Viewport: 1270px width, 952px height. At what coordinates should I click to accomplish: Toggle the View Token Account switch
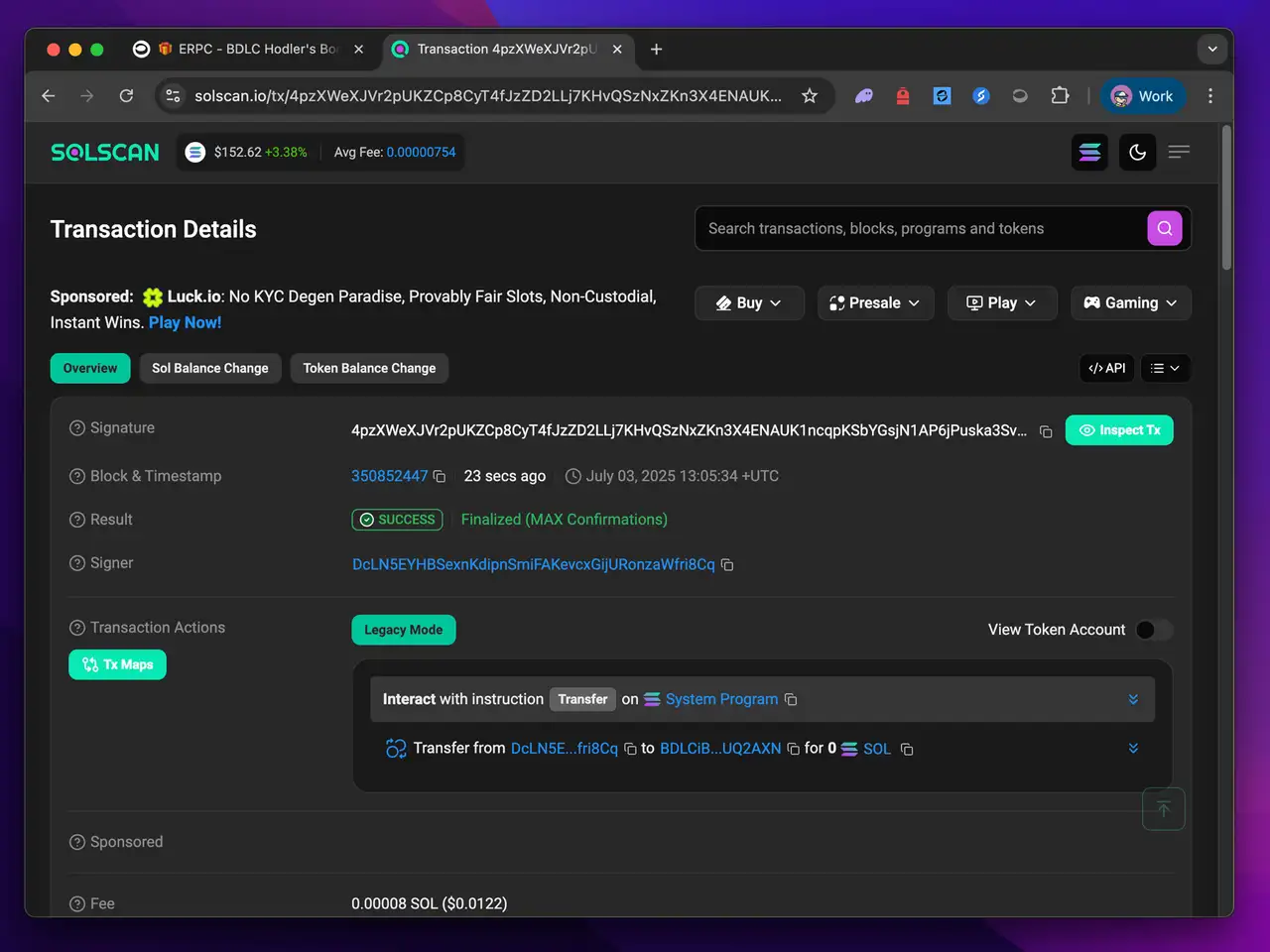1153,630
